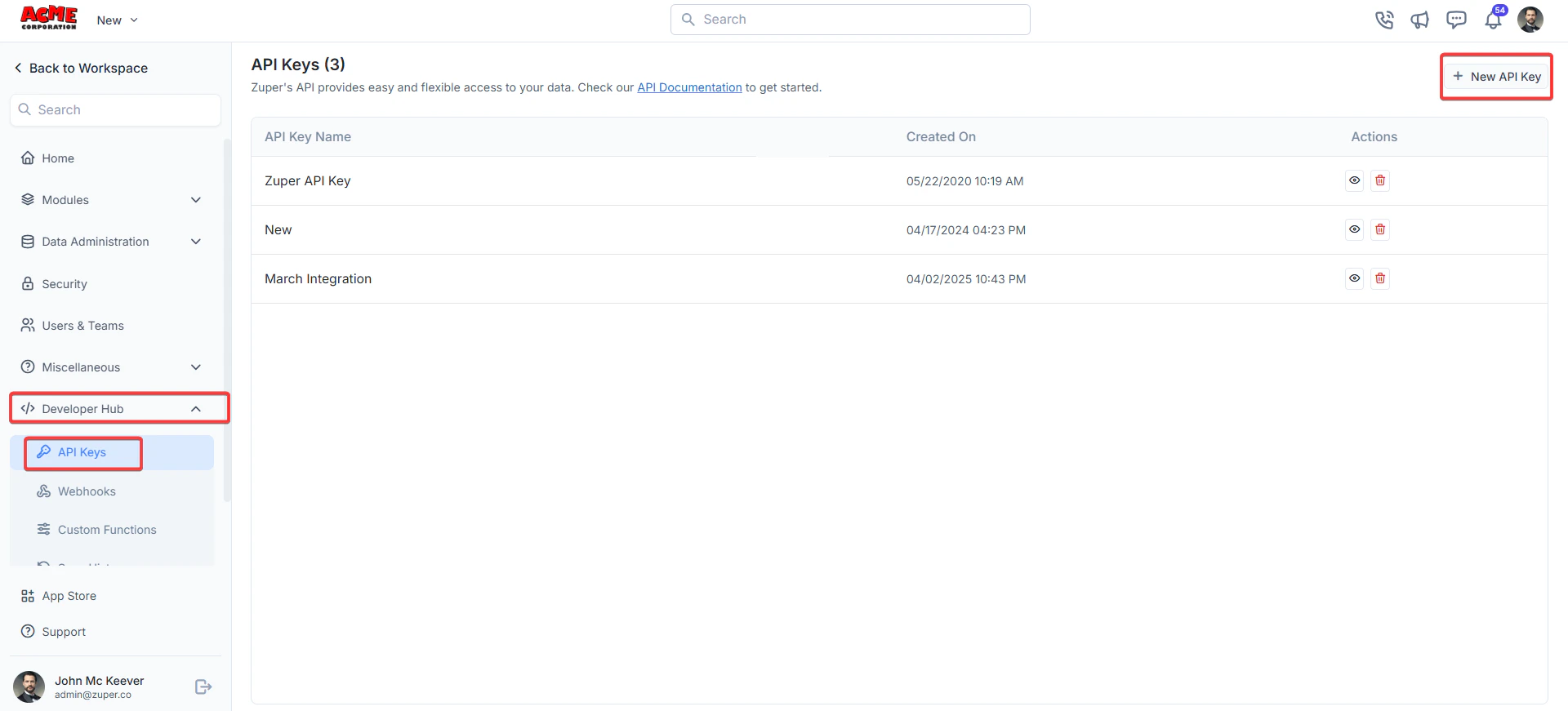Expand the Miscellaneous chevron
Image resolution: width=1568 pixels, height=711 pixels.
click(x=196, y=367)
